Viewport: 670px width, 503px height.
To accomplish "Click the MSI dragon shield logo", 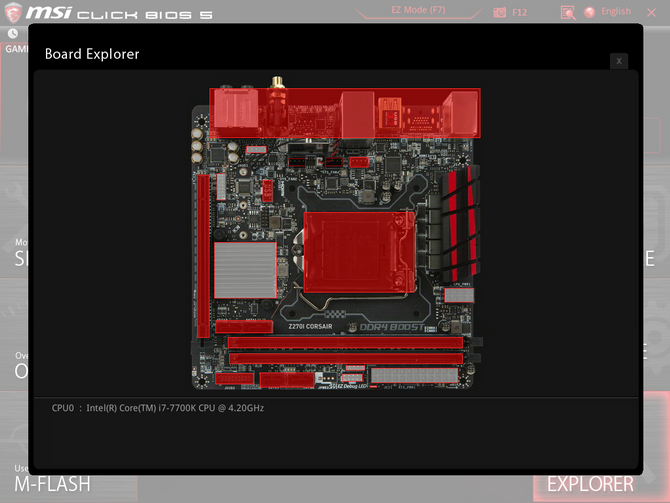I will pyautogui.click(x=12, y=12).
